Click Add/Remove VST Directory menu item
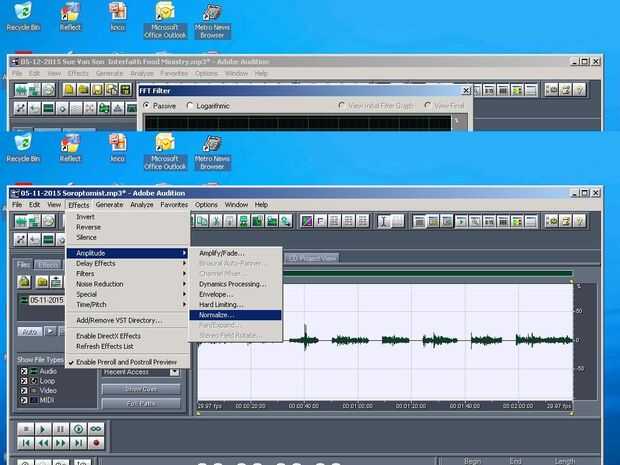 pos(127,320)
